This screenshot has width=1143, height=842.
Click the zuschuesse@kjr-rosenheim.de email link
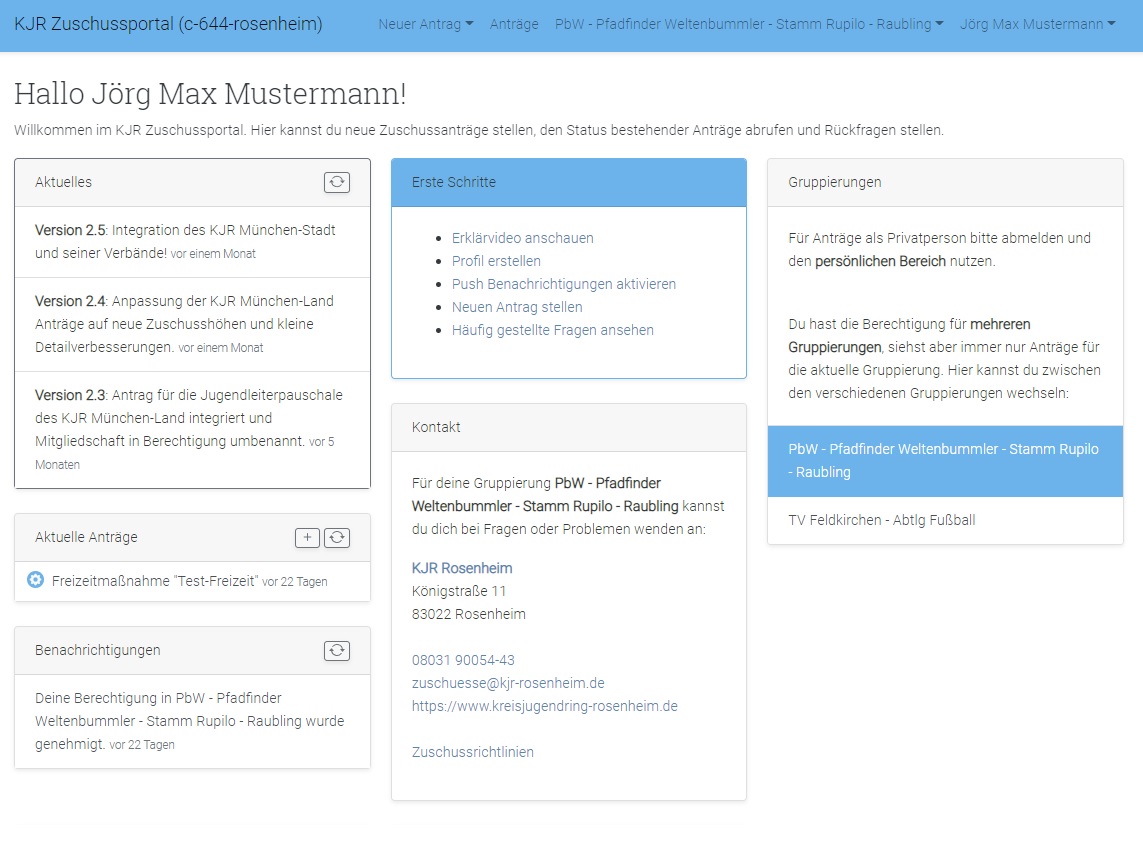tap(508, 683)
